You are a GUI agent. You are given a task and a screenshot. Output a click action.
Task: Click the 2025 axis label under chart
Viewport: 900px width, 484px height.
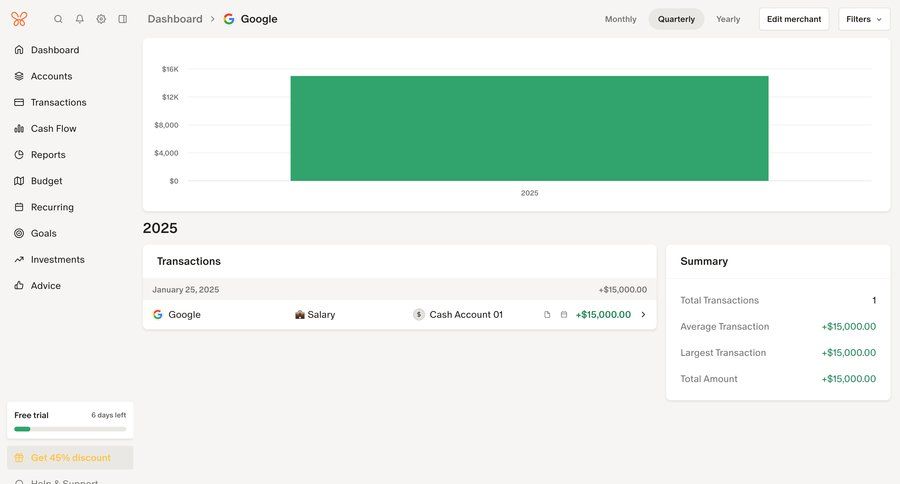pos(529,193)
